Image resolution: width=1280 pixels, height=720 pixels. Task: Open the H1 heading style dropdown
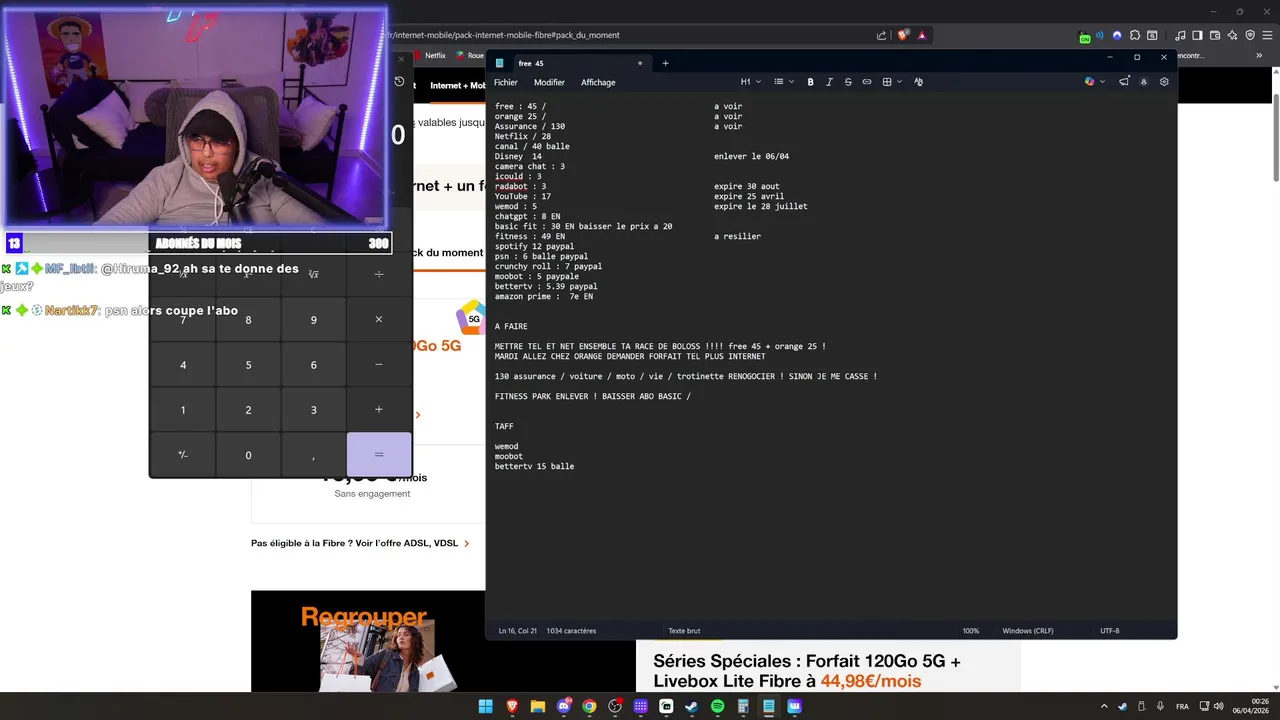751,82
